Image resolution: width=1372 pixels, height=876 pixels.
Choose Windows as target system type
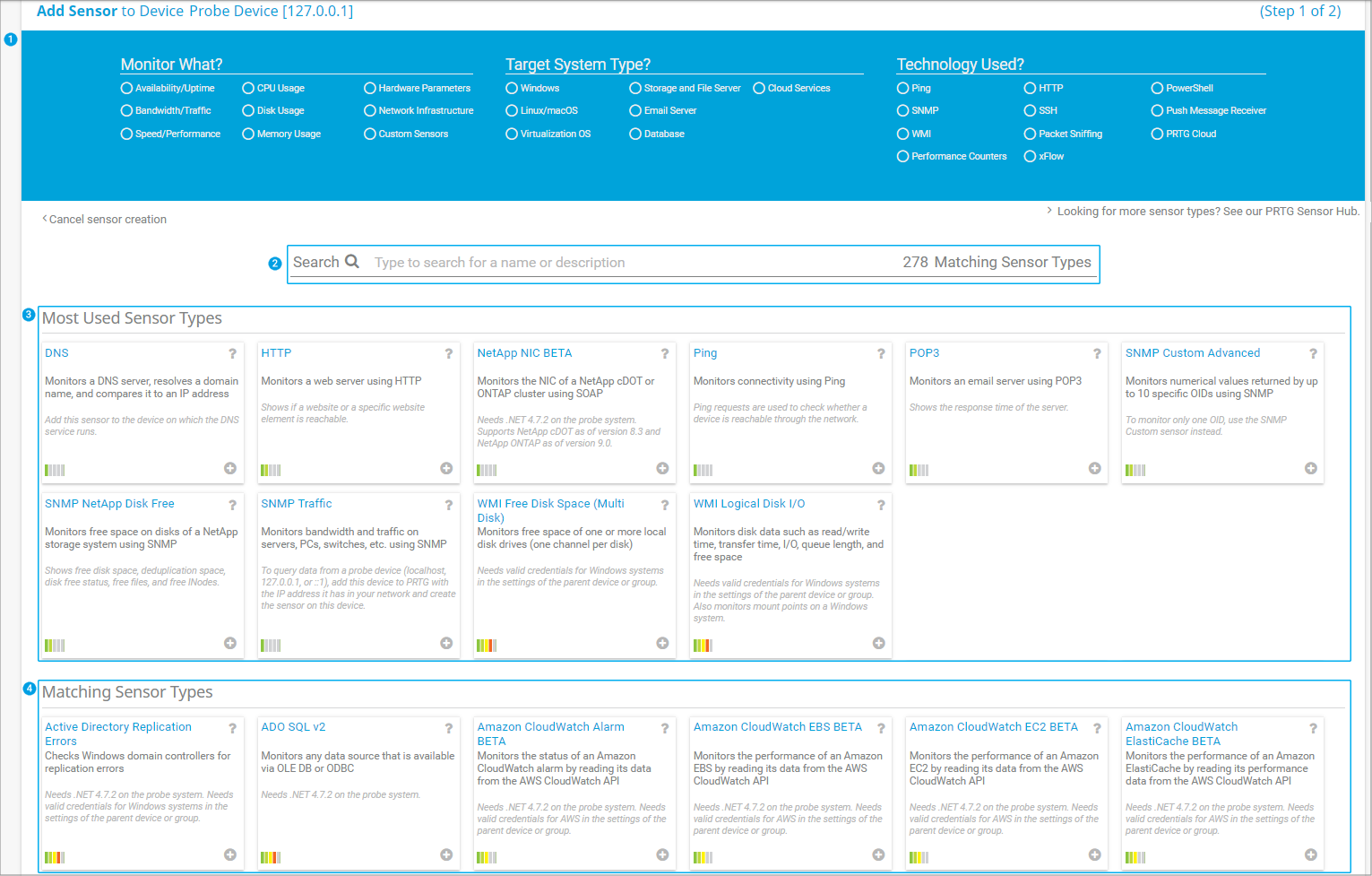click(x=512, y=88)
